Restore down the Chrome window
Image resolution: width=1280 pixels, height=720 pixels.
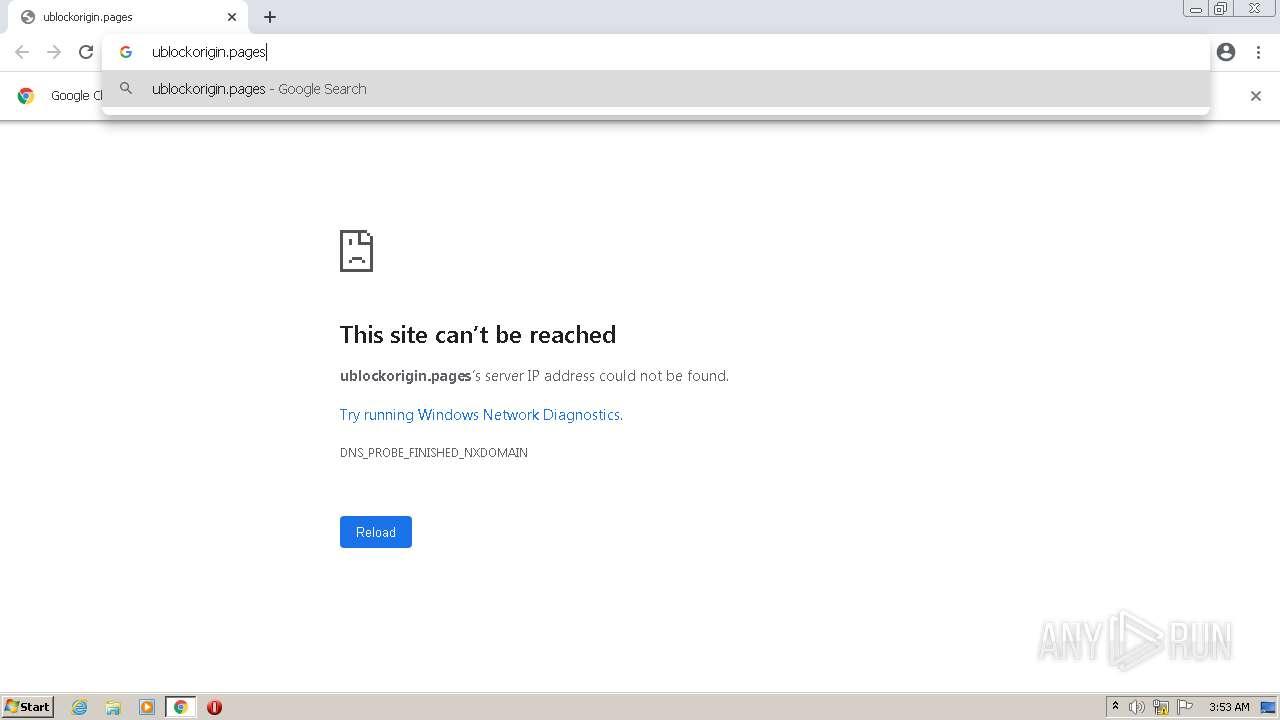pyautogui.click(x=1221, y=9)
